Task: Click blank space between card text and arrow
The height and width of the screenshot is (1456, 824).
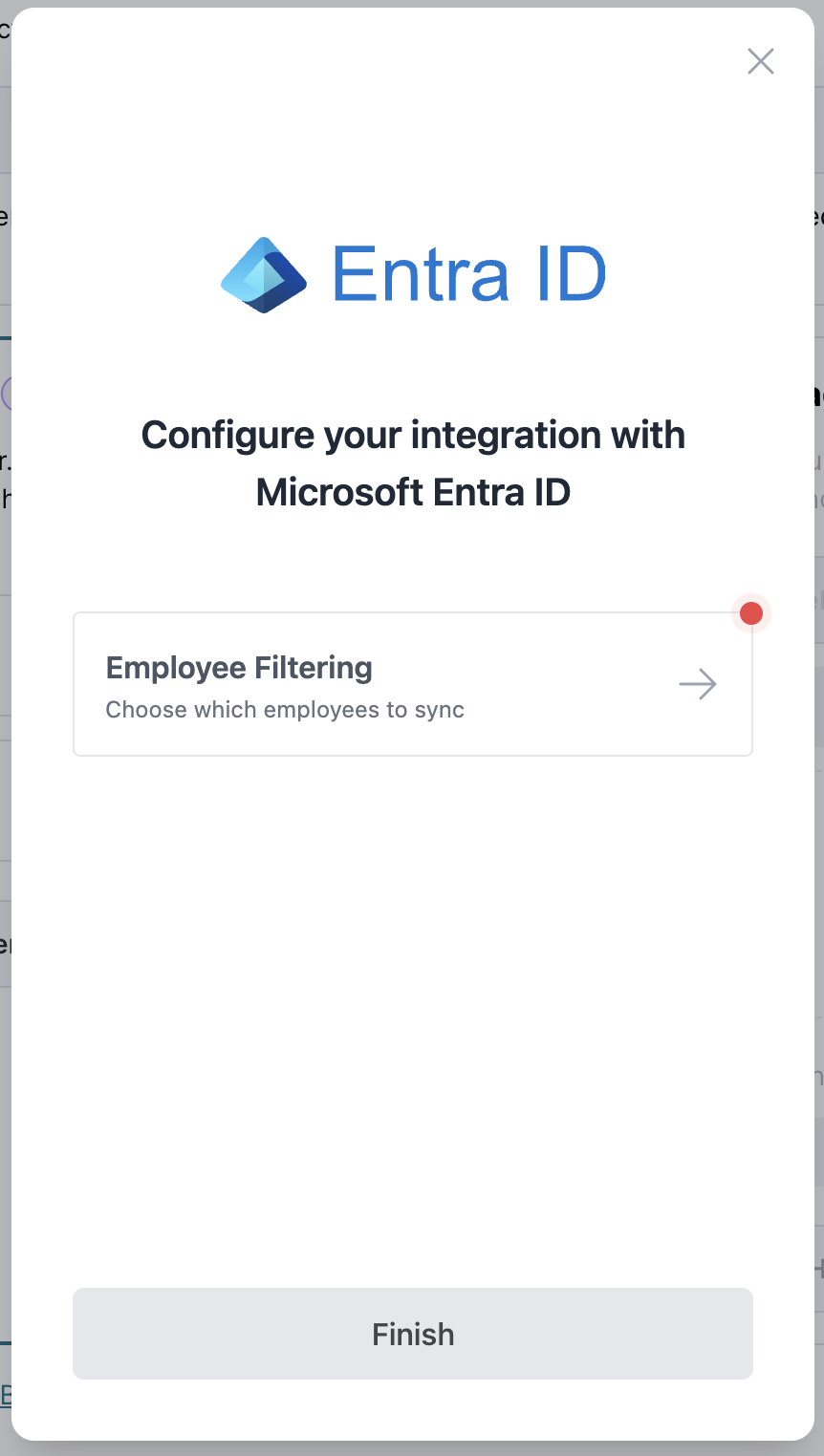Action: (x=574, y=684)
